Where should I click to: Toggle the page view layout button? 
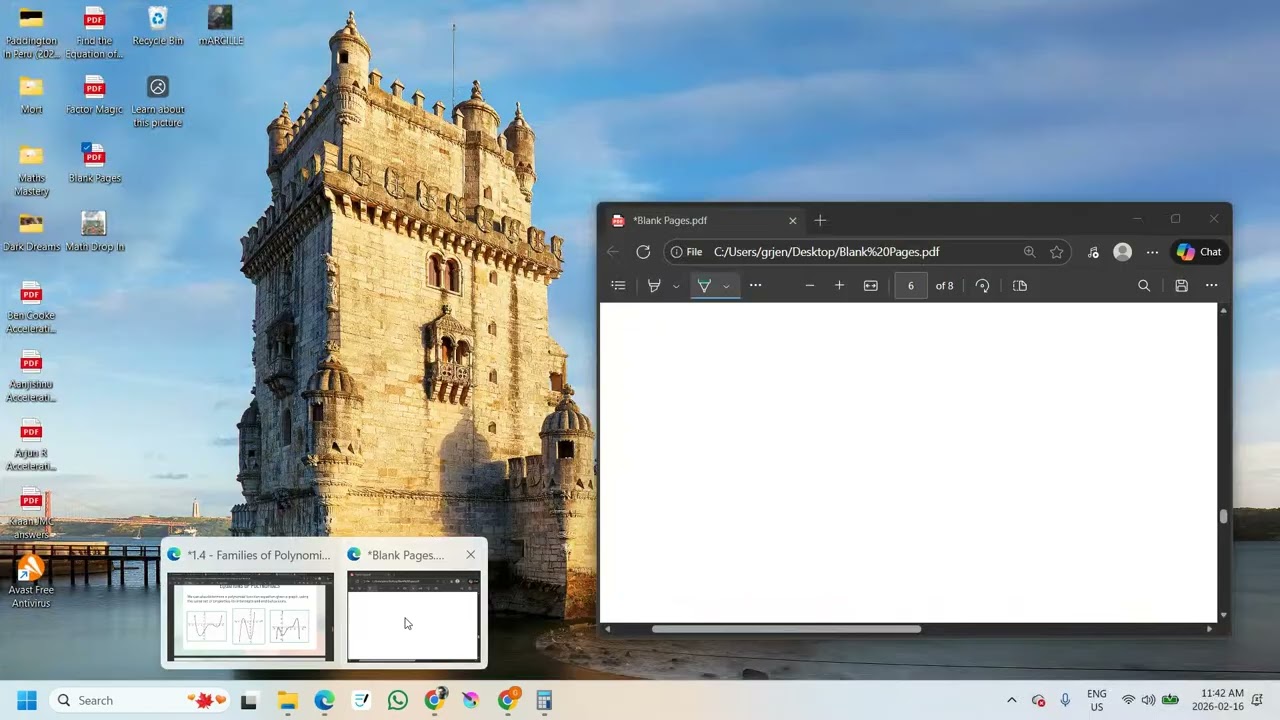click(x=1020, y=286)
